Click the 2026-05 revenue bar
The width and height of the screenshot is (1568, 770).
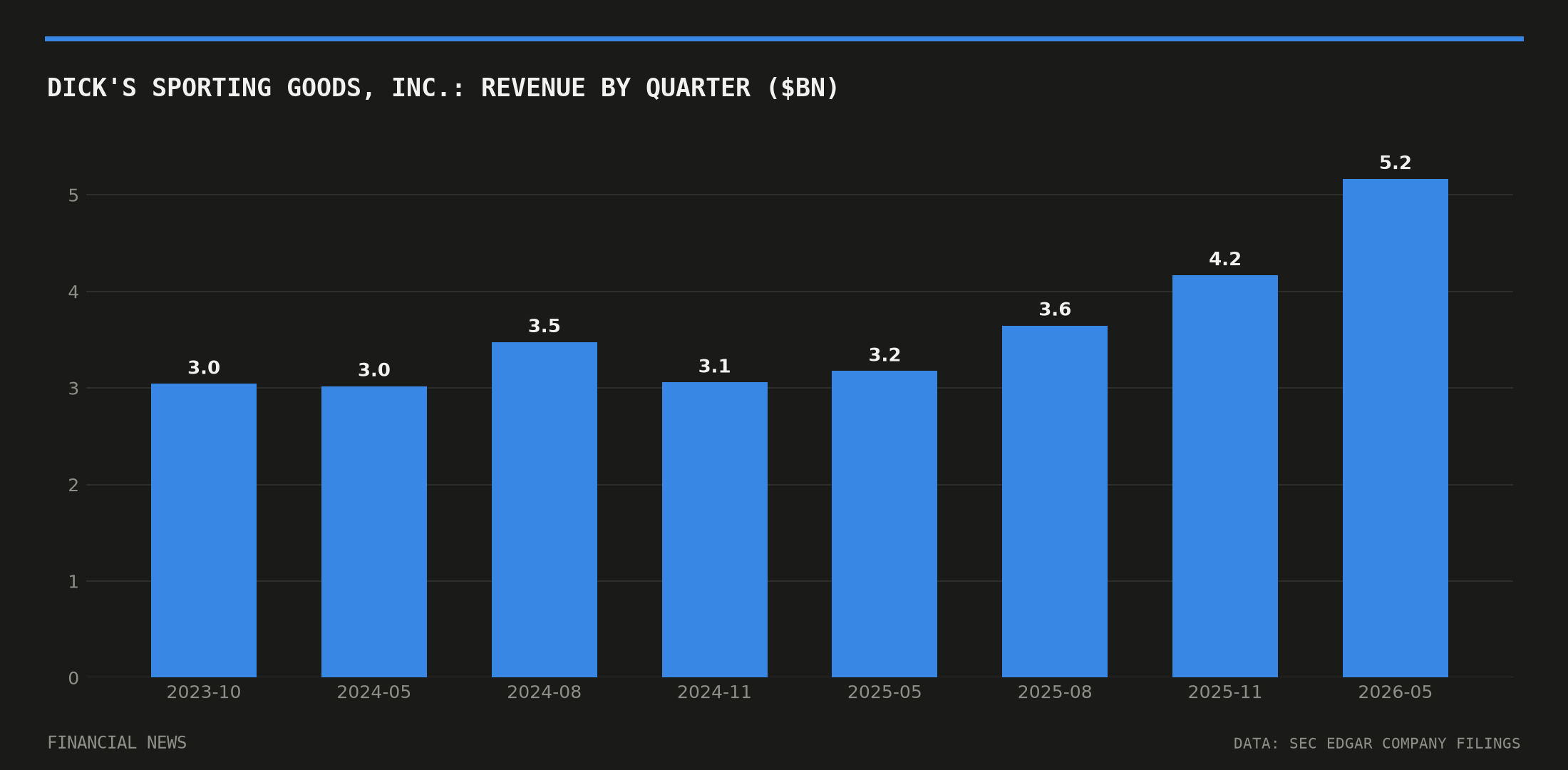tap(1396, 428)
